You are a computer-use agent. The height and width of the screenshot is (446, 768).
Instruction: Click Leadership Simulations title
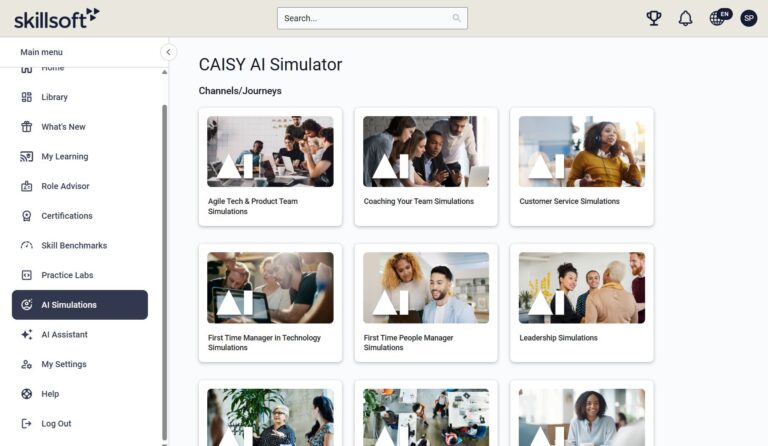tap(558, 338)
